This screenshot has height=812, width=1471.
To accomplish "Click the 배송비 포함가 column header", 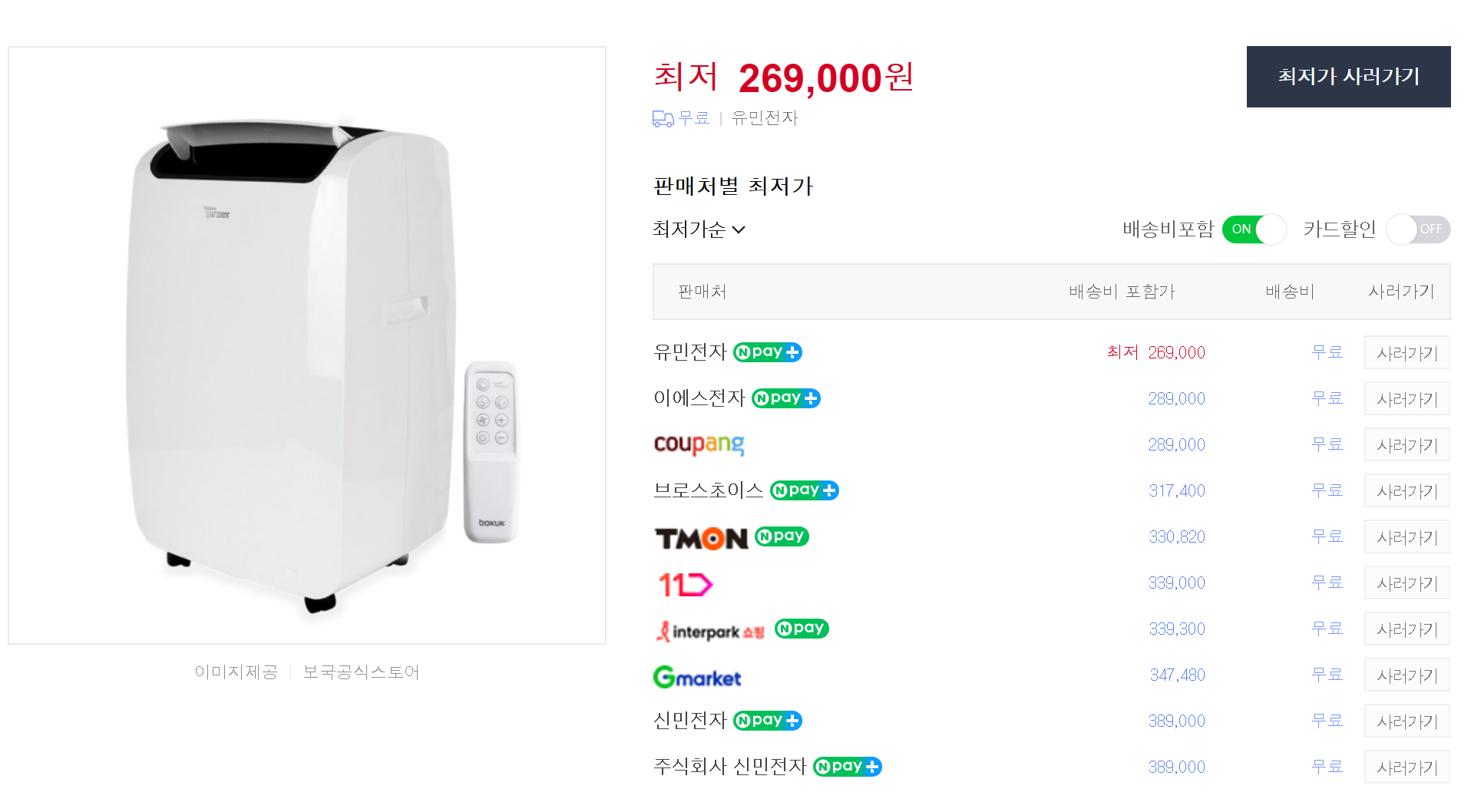I will (x=1122, y=292).
